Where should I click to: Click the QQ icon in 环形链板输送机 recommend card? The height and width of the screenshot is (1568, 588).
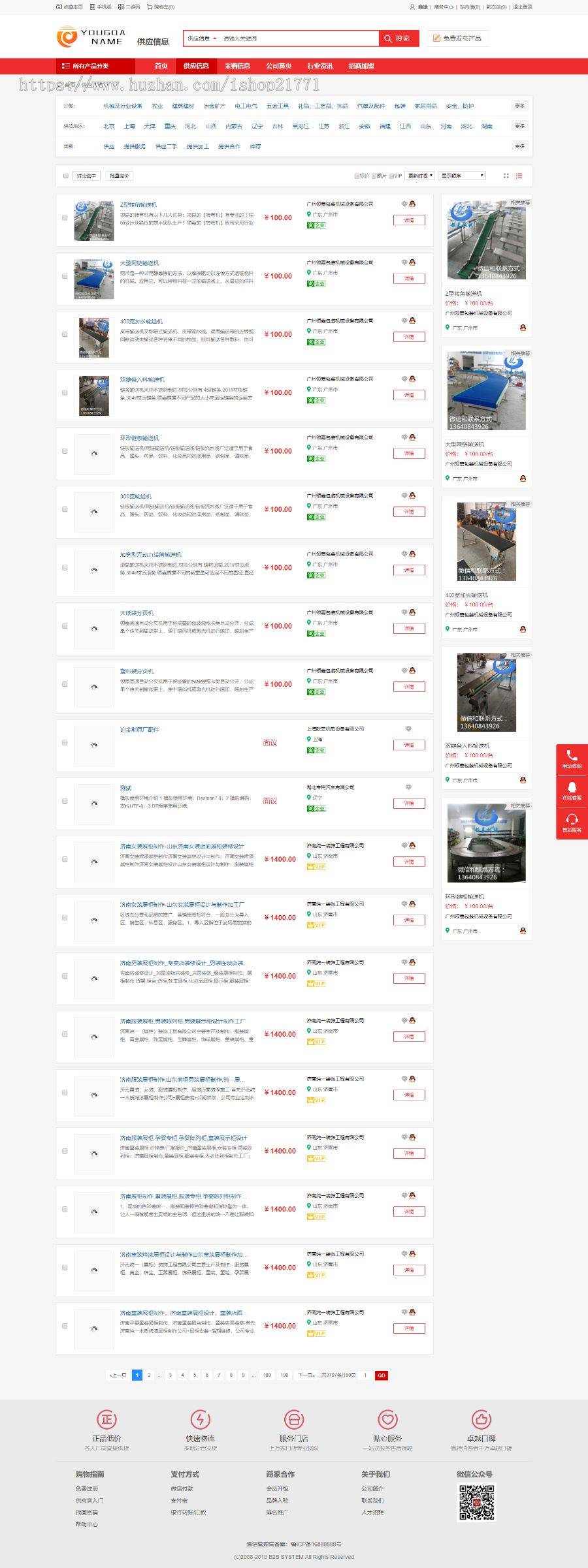(523, 931)
